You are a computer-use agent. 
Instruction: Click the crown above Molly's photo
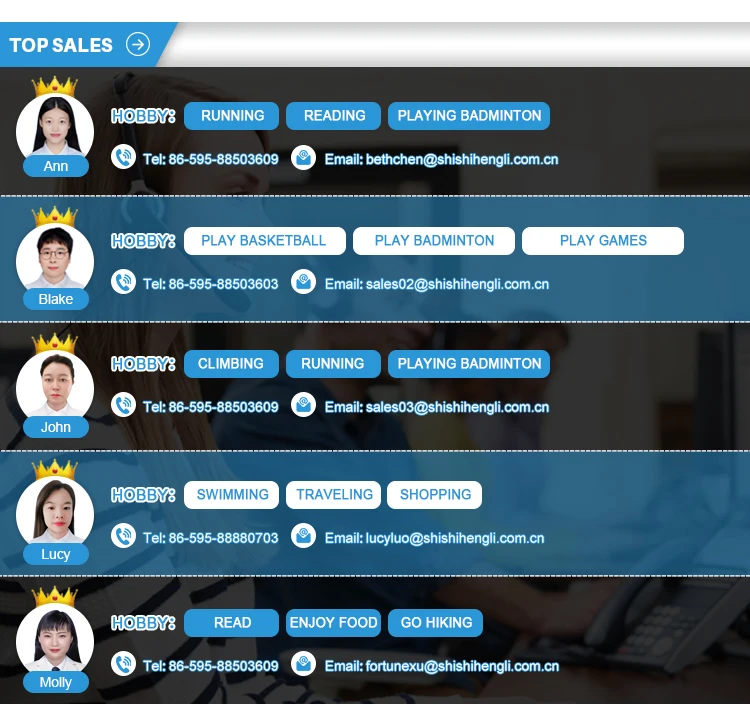(55, 597)
